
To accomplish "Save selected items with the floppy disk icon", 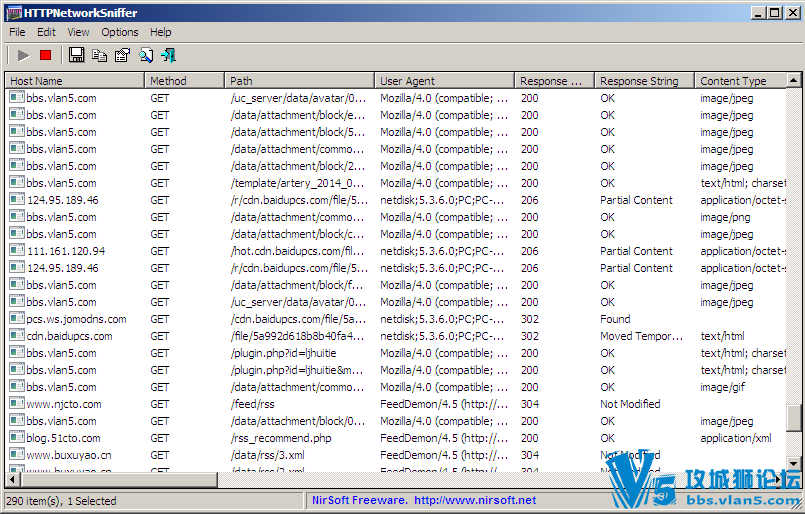I will (76, 55).
